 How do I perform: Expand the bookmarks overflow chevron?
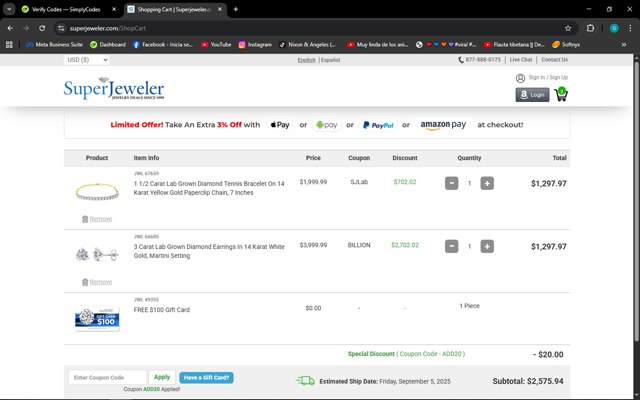[x=624, y=44]
